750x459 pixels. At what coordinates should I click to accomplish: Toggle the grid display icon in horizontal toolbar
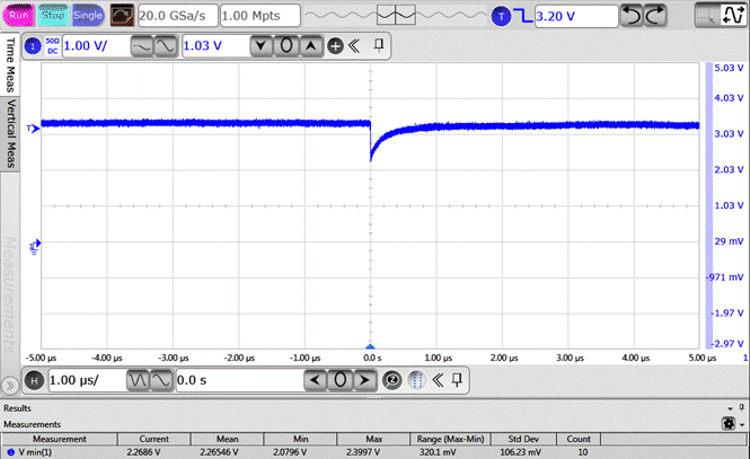click(417, 381)
